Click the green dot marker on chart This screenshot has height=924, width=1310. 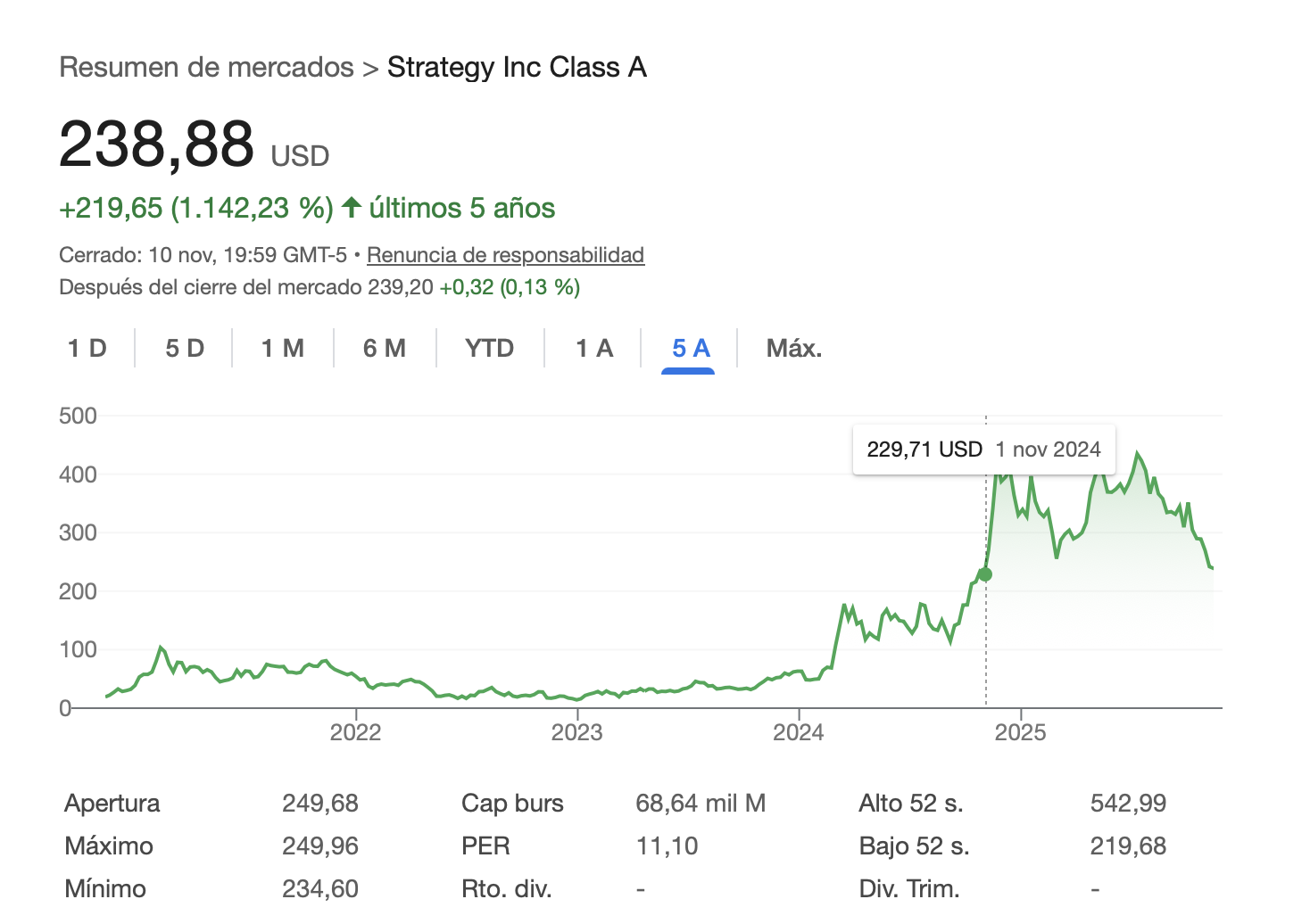click(x=985, y=574)
